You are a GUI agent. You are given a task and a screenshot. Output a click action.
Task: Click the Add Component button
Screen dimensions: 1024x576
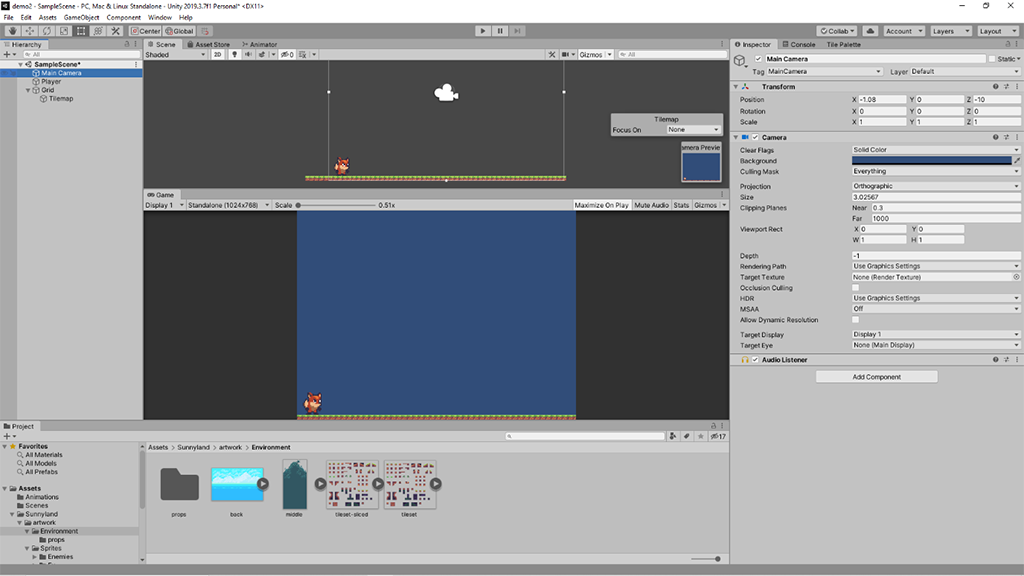tap(876, 377)
